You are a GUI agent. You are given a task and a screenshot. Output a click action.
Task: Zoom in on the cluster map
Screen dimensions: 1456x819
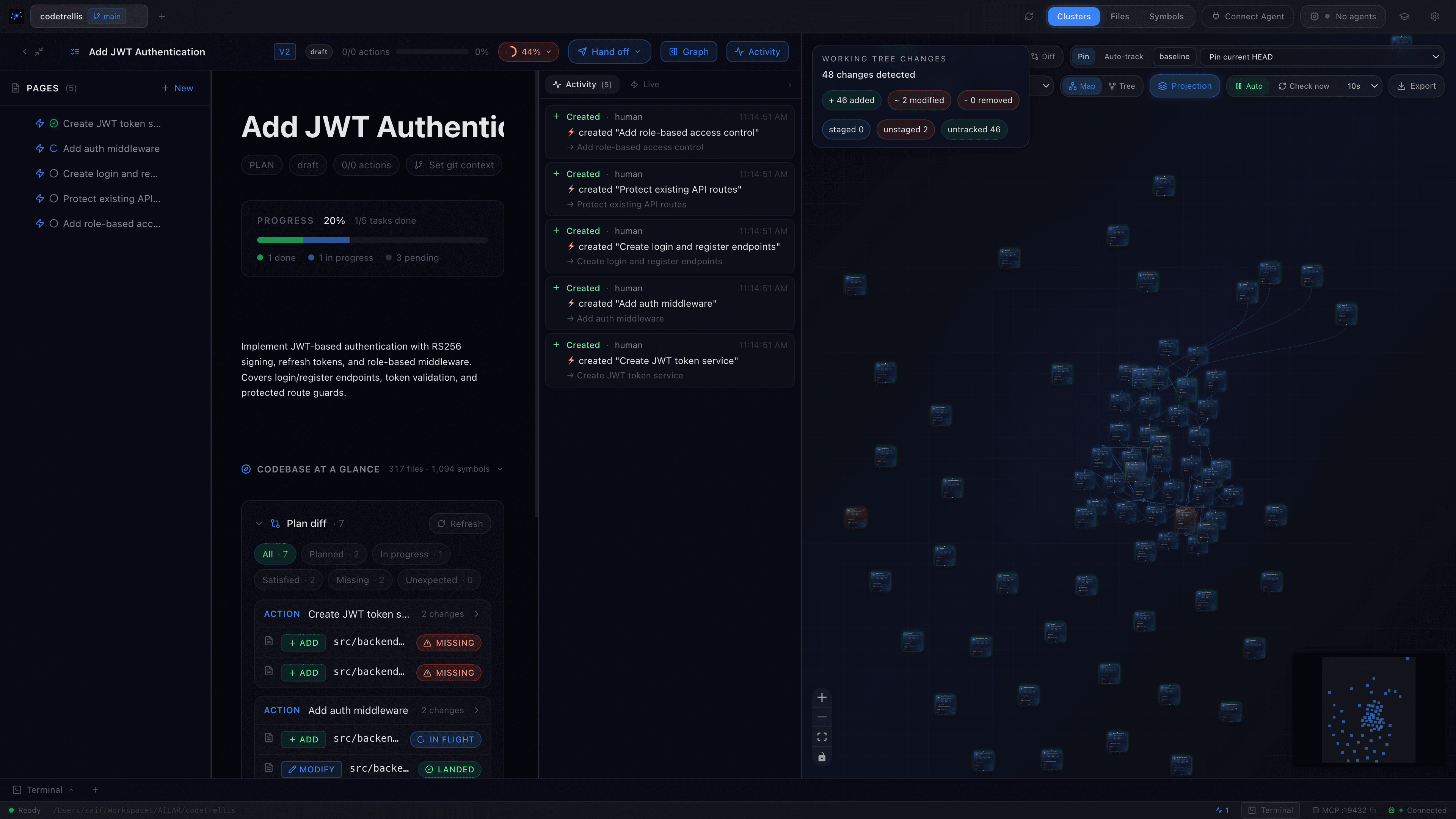[822, 698]
